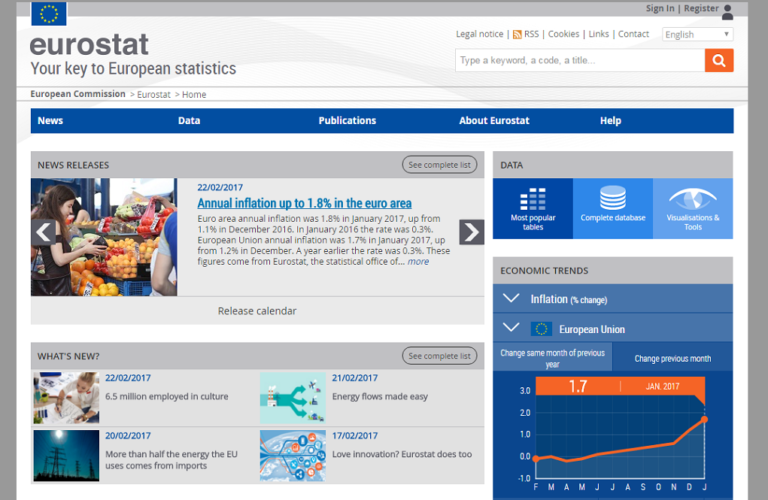768x500 pixels.
Task: Click the culture employment child thumbnail
Action: coord(66,398)
